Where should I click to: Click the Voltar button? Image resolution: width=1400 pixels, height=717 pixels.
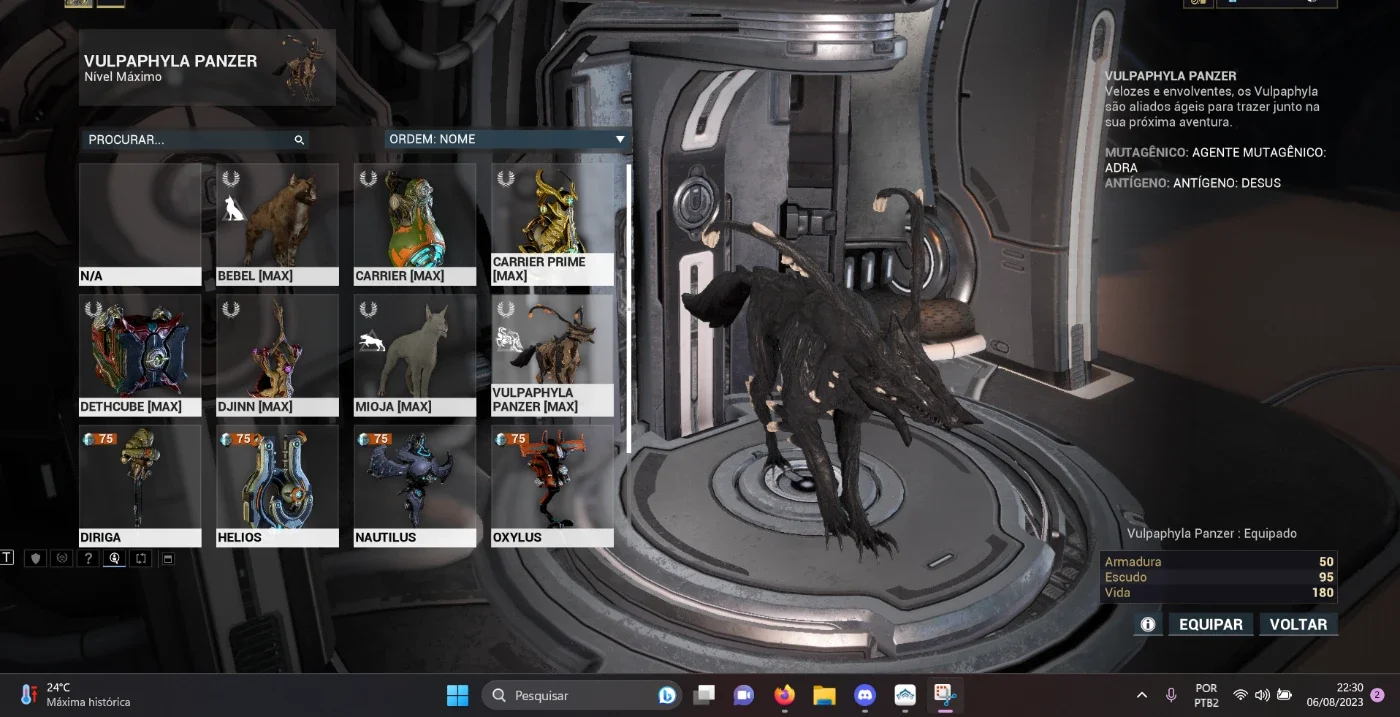pos(1298,624)
